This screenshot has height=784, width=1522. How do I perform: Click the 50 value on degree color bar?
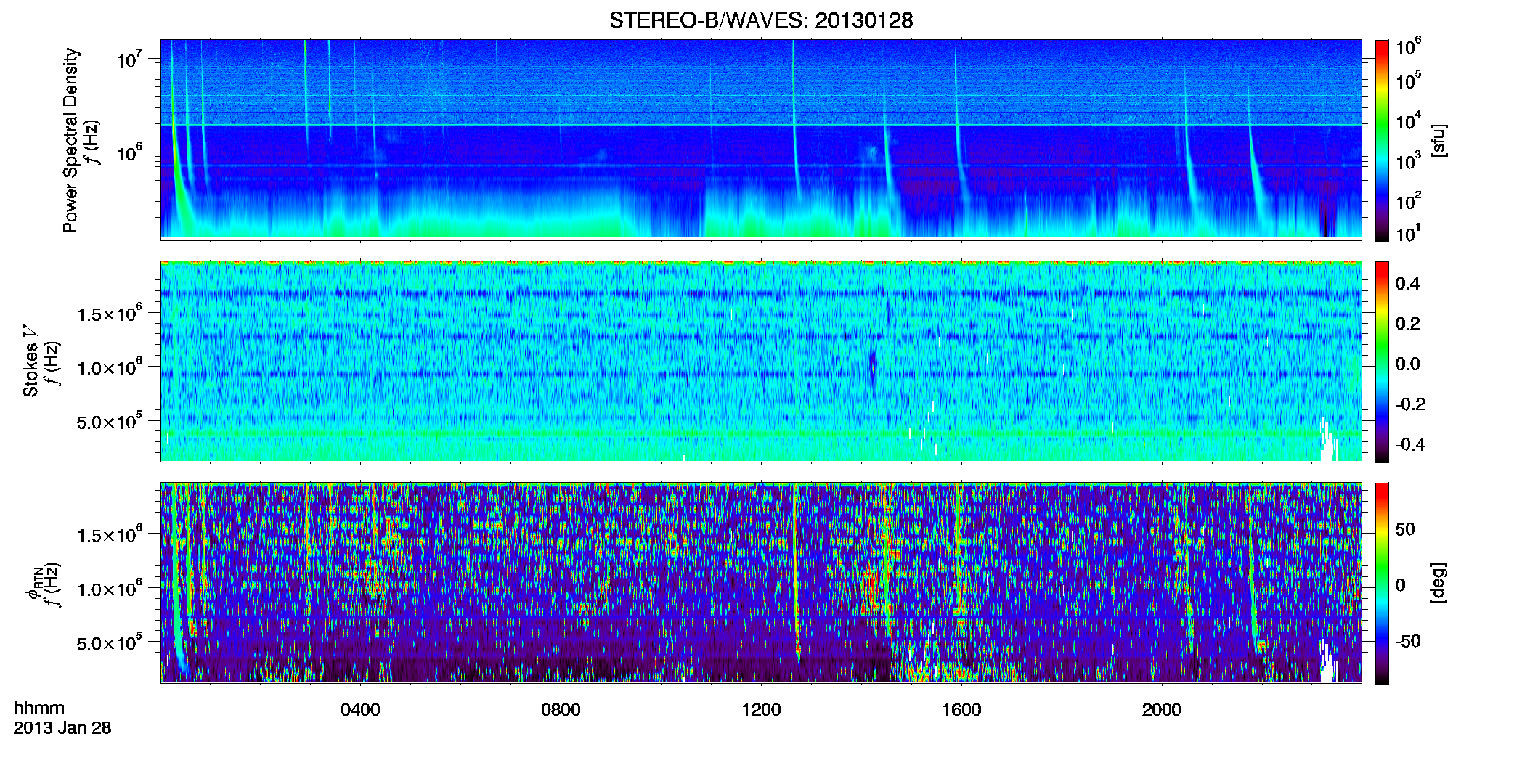[x=1405, y=529]
